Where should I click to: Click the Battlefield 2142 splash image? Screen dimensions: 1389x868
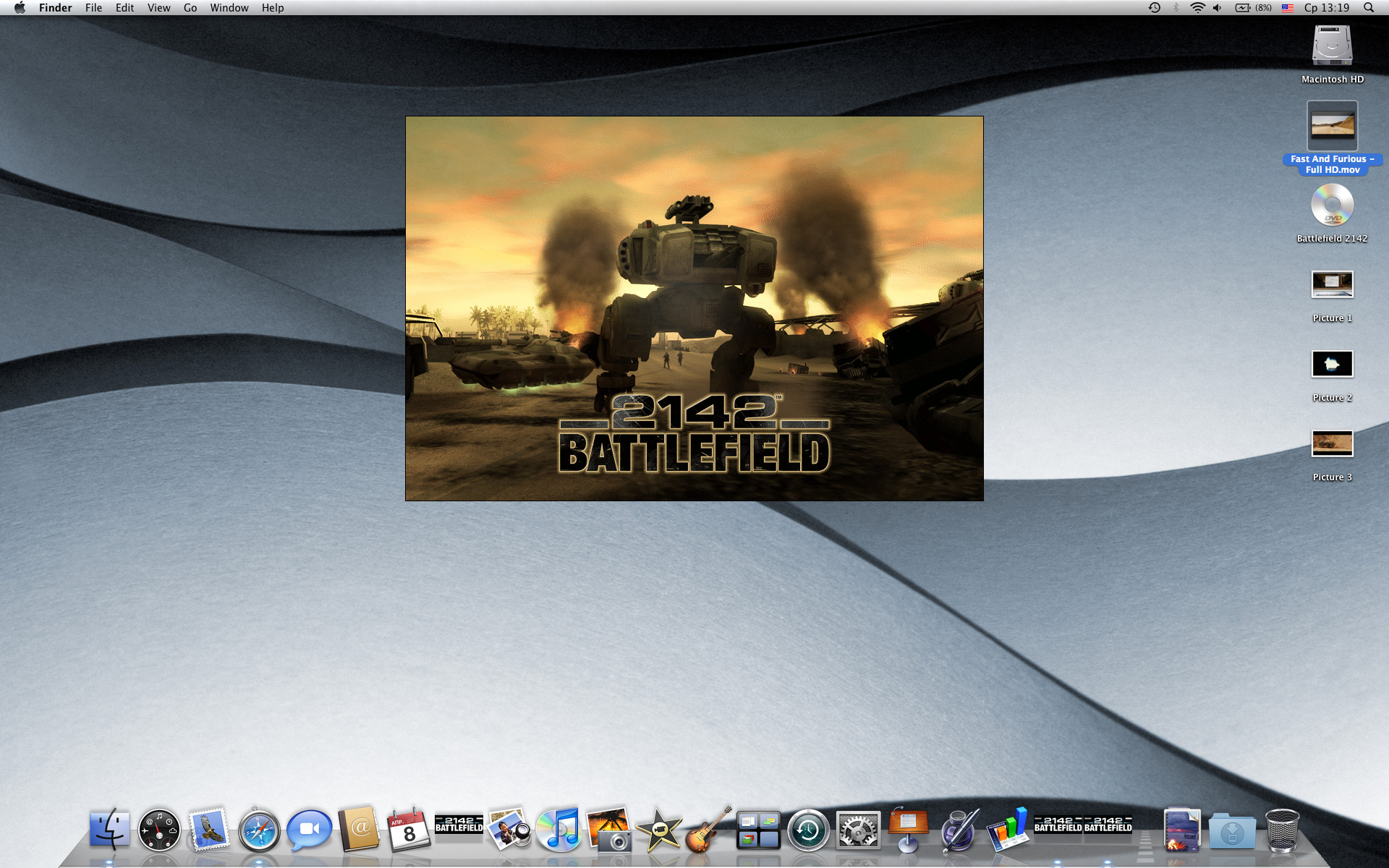coord(694,309)
